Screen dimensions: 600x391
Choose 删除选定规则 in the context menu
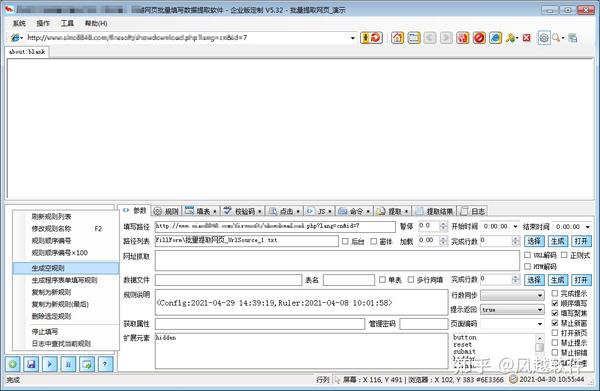pos(66,316)
